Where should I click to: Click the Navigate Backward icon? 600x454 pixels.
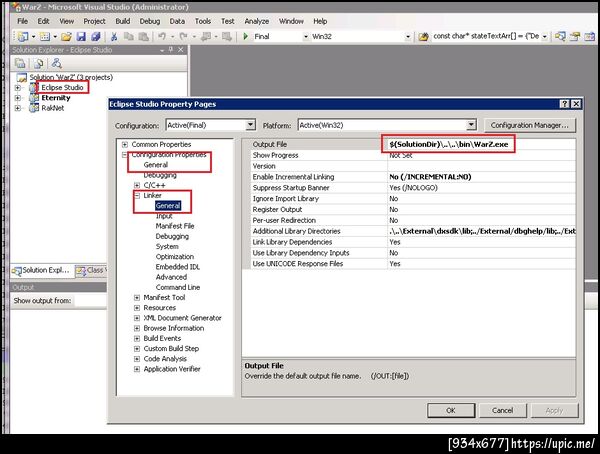(206, 37)
